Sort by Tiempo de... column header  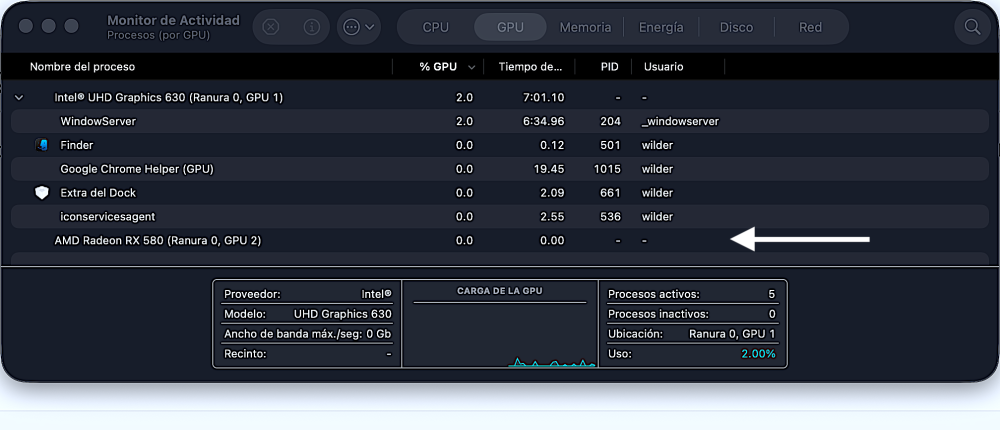(x=530, y=66)
